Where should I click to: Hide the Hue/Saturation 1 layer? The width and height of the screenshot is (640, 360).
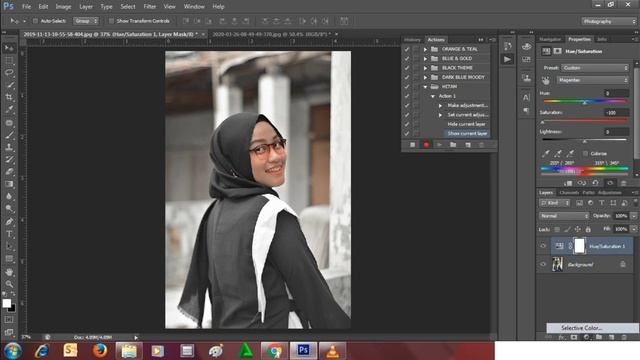543,246
